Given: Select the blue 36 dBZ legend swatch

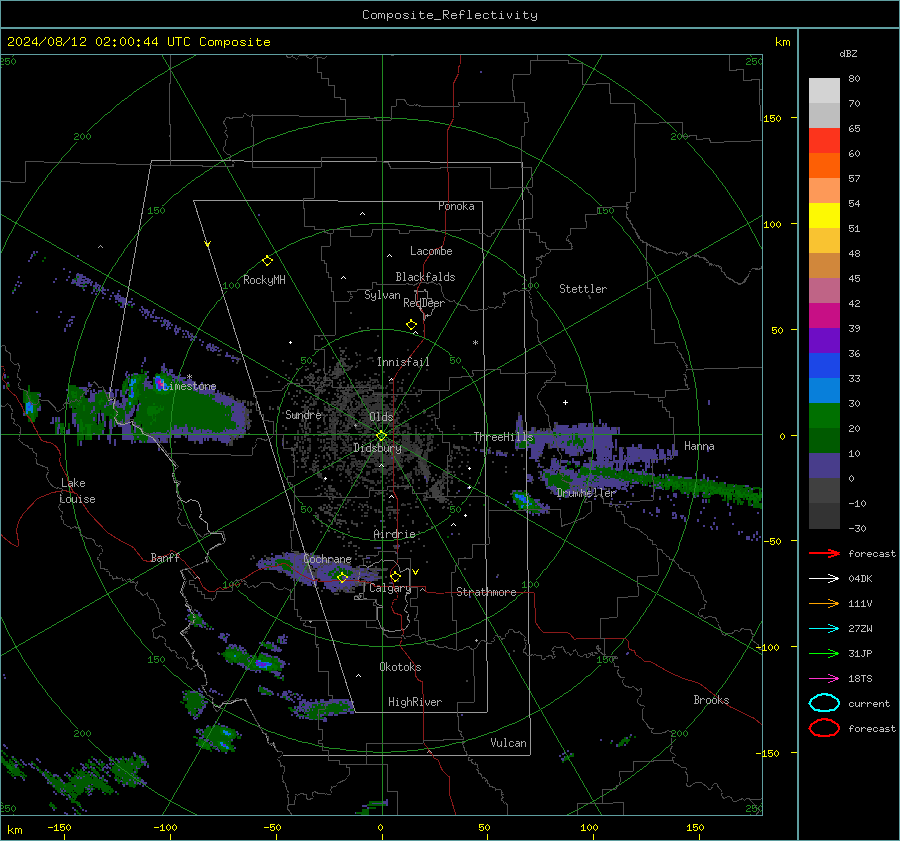Looking at the screenshot, I should [824, 365].
